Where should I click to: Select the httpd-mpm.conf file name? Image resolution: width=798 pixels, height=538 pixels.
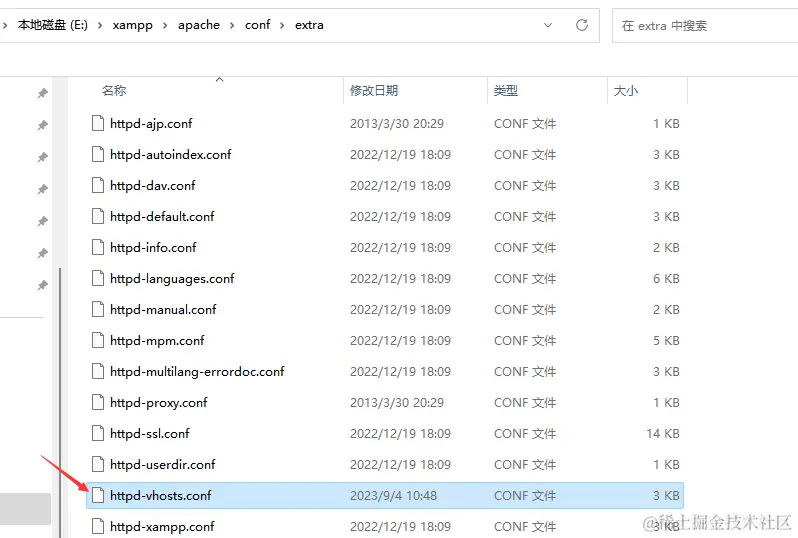coord(157,341)
